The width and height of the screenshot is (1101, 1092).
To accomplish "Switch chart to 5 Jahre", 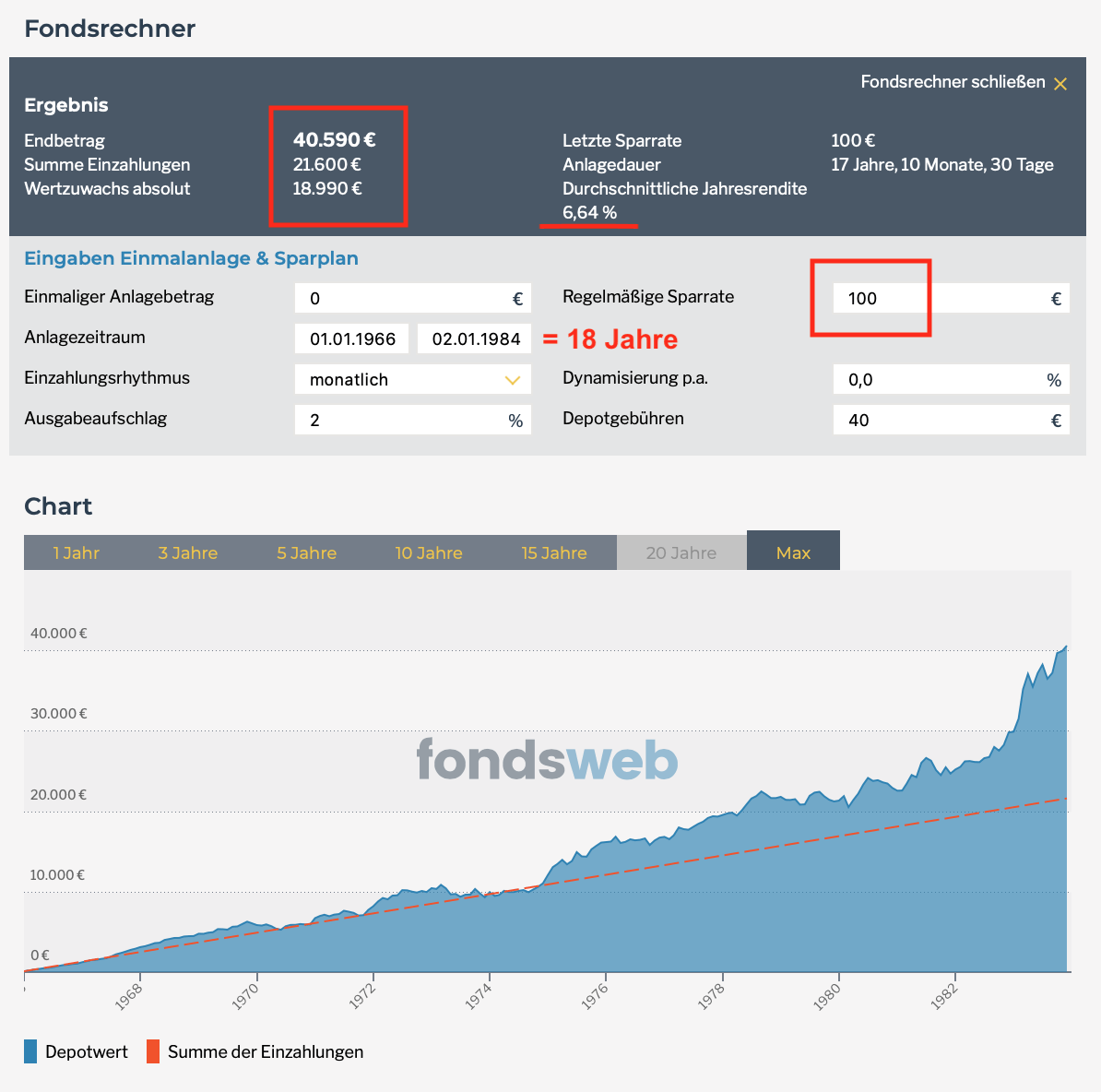I will (306, 552).
